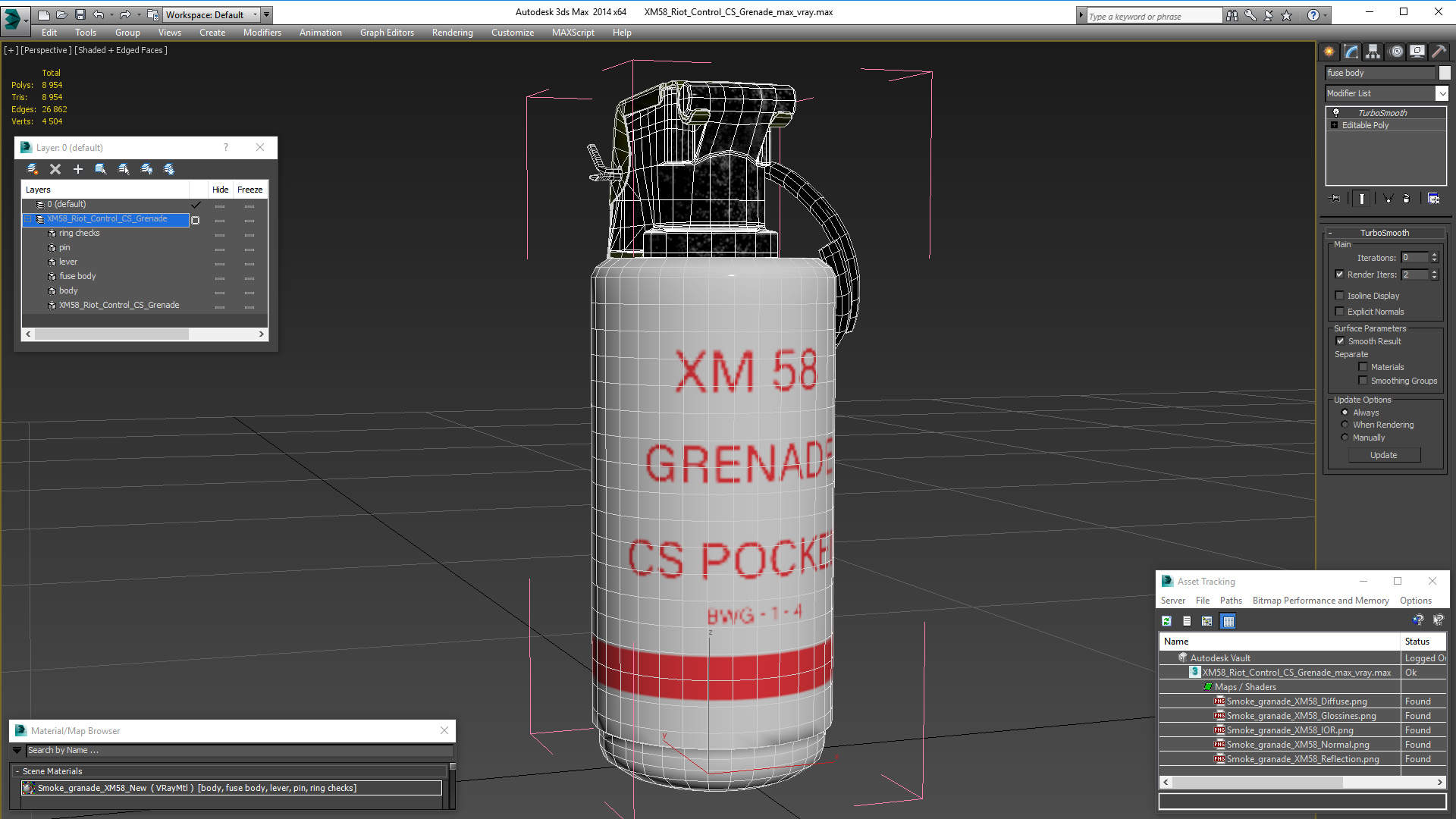Select the fuse body layer item
This screenshot has width=1456, height=819.
(77, 276)
